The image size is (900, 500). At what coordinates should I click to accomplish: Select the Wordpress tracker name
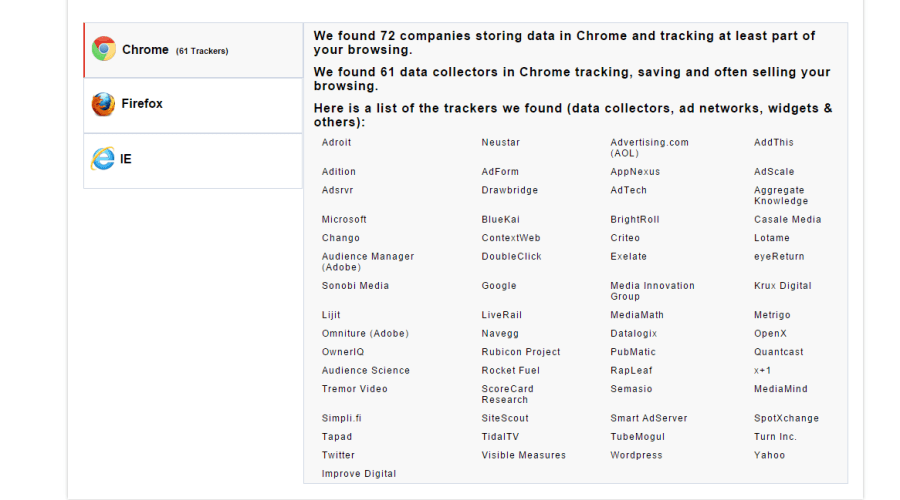pos(636,456)
